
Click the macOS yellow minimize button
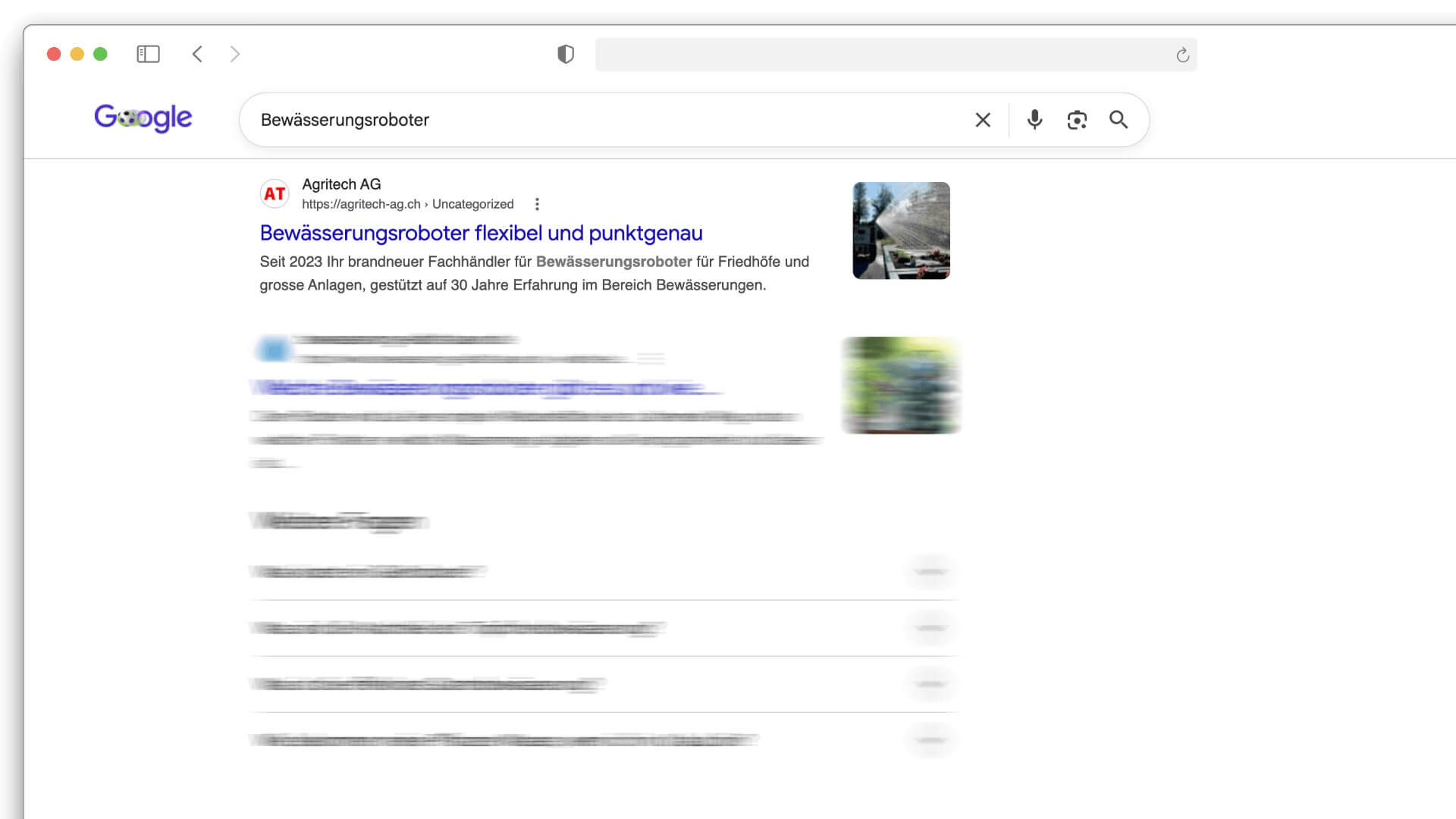77,54
